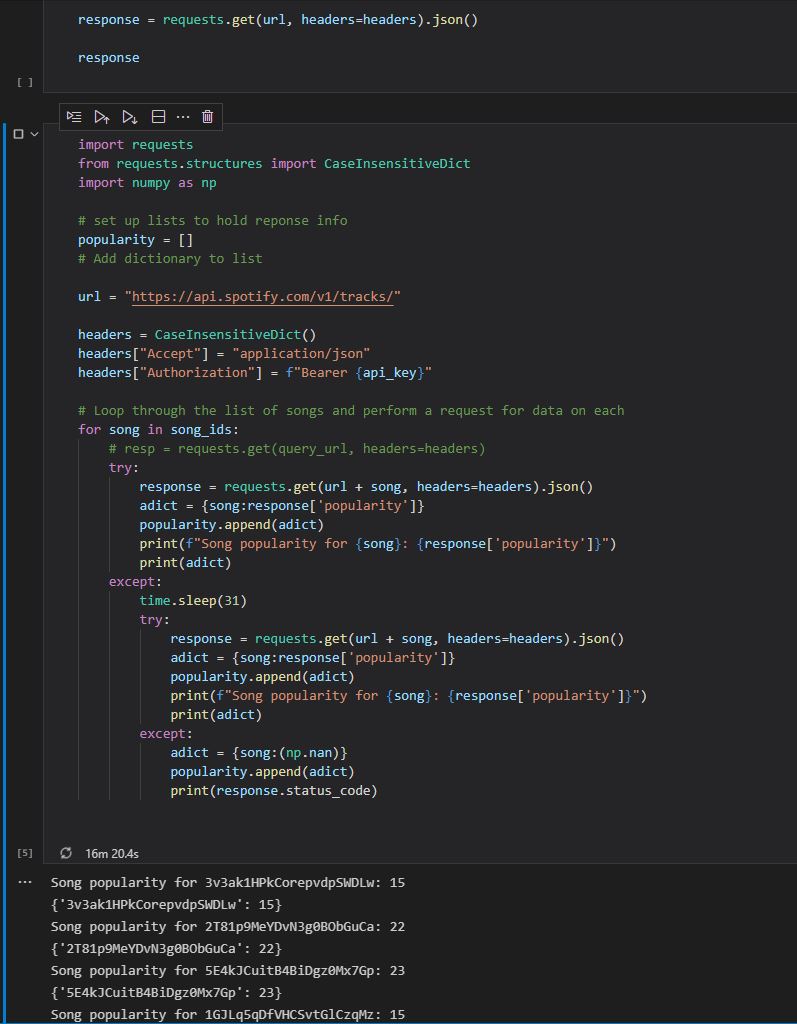Click the execution count [5] label
797x1024 pixels.
(25, 853)
